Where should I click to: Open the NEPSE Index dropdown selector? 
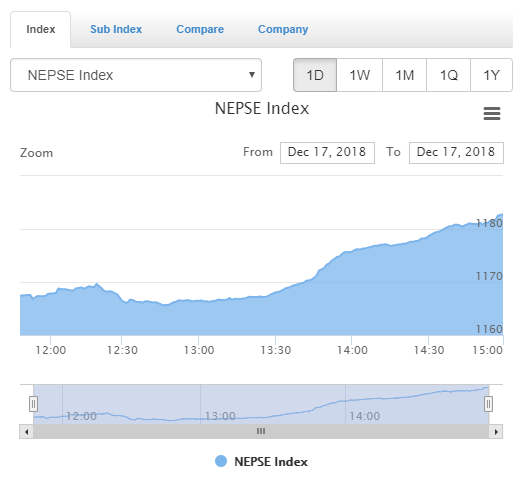(136, 75)
